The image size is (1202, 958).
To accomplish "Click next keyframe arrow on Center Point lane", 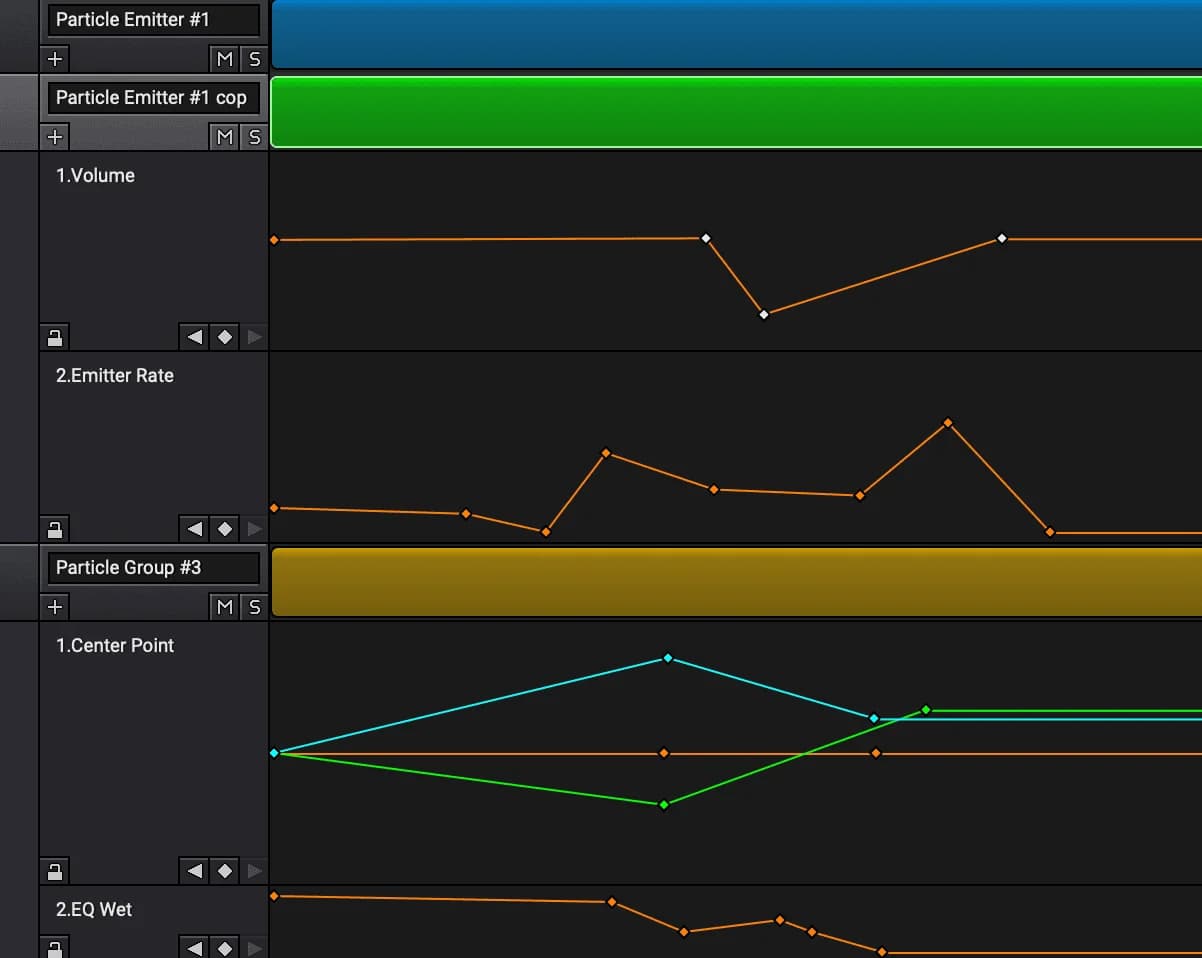I will point(254,870).
